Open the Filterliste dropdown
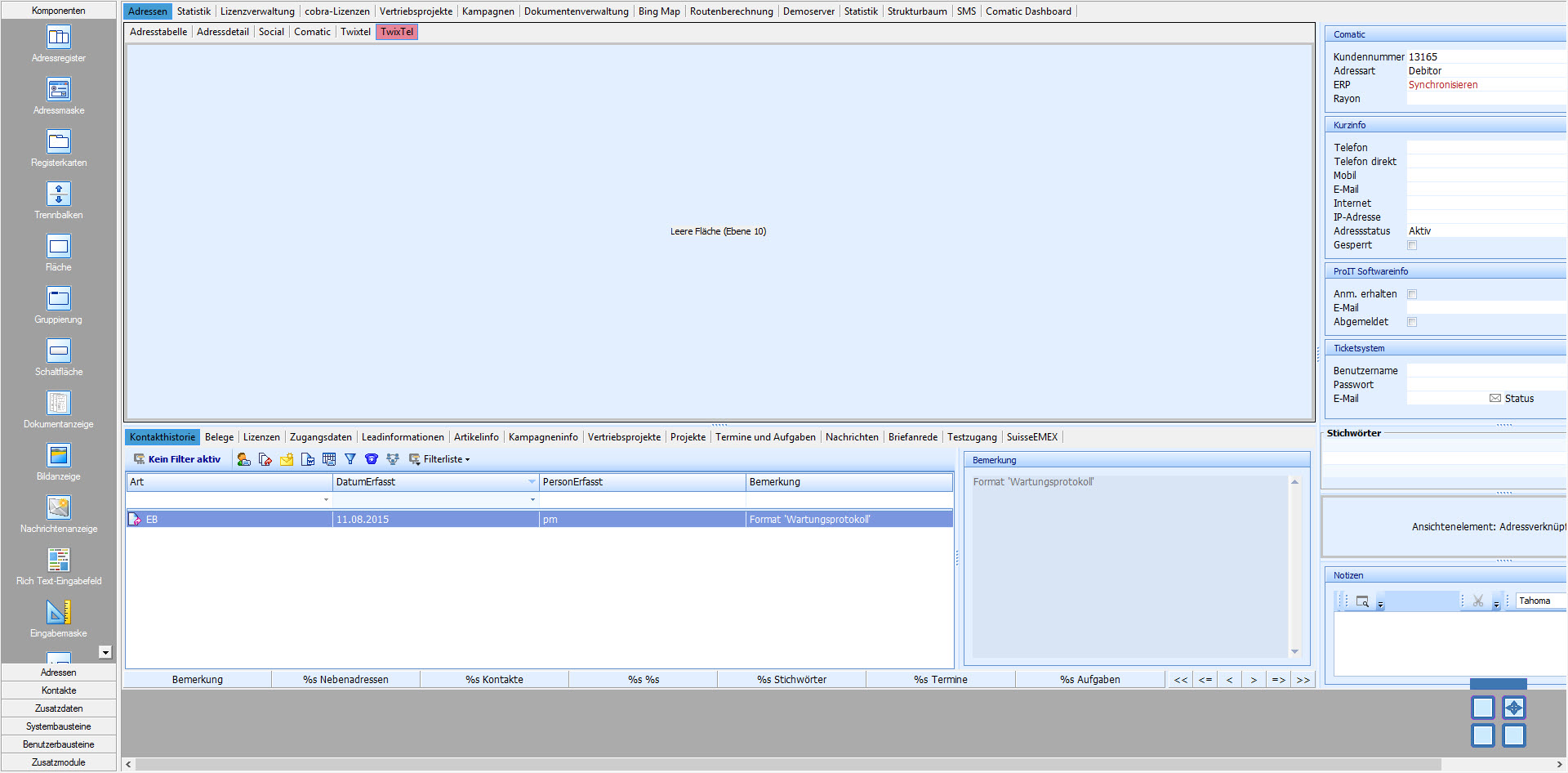Viewport: 1568px width, 773px height. tap(440, 459)
